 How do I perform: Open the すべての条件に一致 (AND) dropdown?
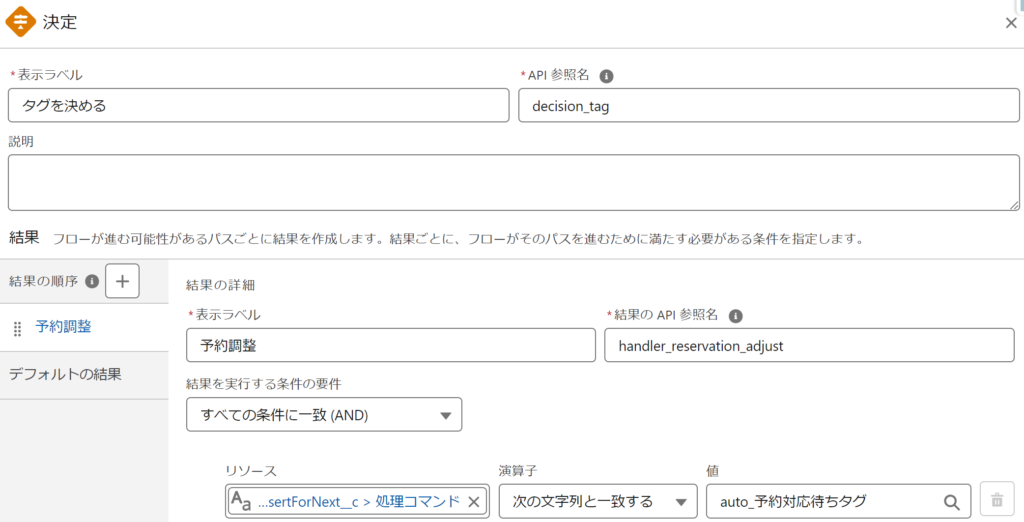pyautogui.click(x=323, y=414)
